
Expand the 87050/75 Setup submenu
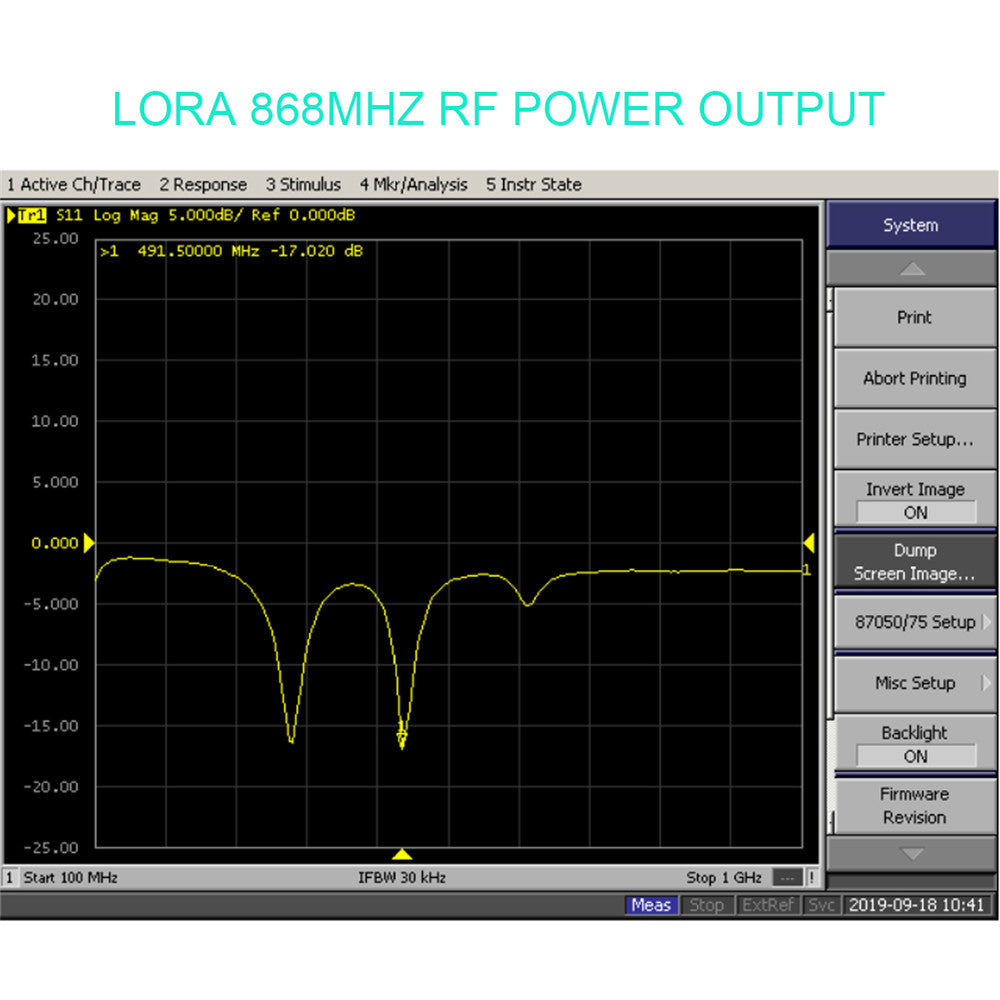point(914,622)
